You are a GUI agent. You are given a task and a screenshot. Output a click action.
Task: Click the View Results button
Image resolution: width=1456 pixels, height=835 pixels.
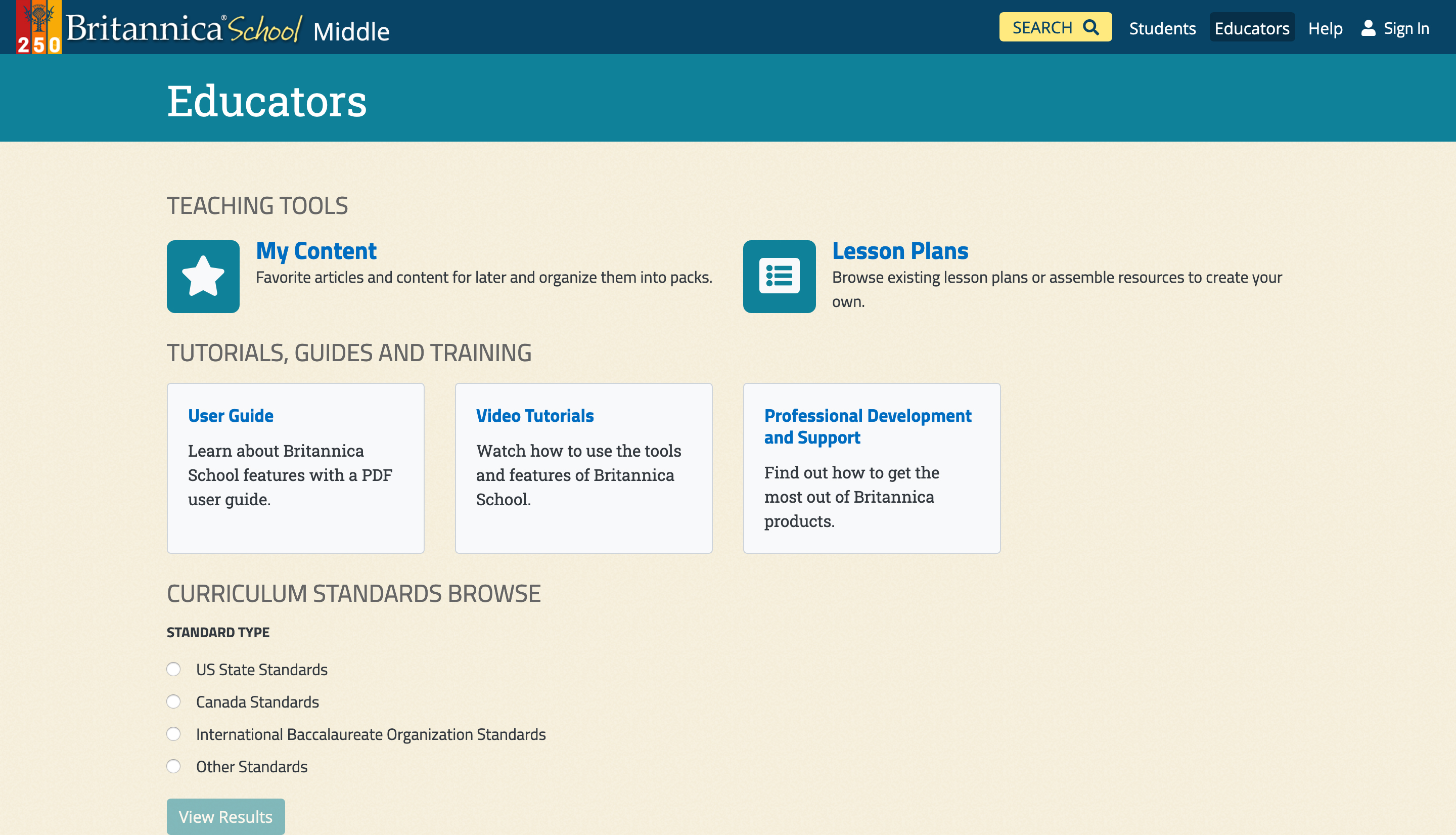225,817
